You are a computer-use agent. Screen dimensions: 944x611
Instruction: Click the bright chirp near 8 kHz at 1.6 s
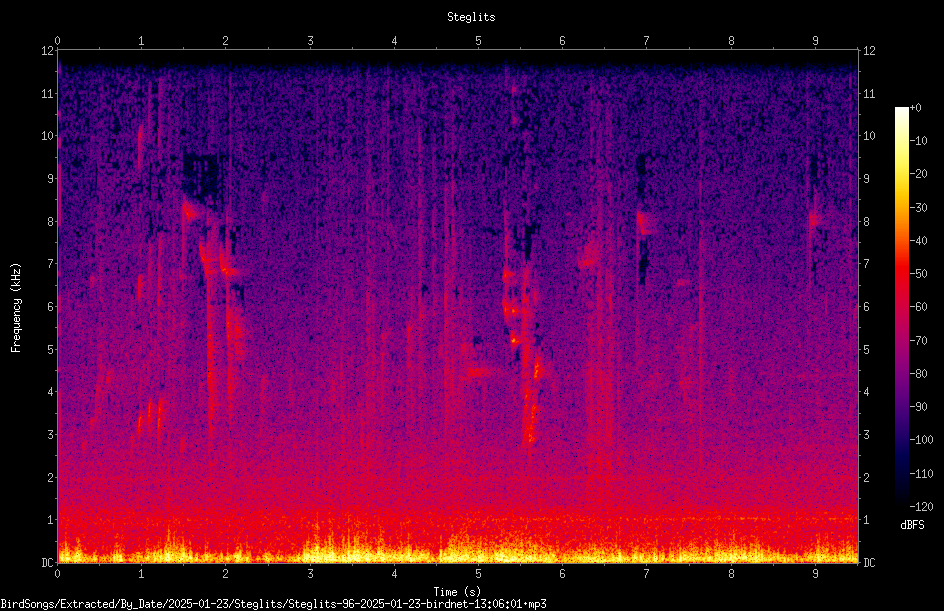point(191,211)
